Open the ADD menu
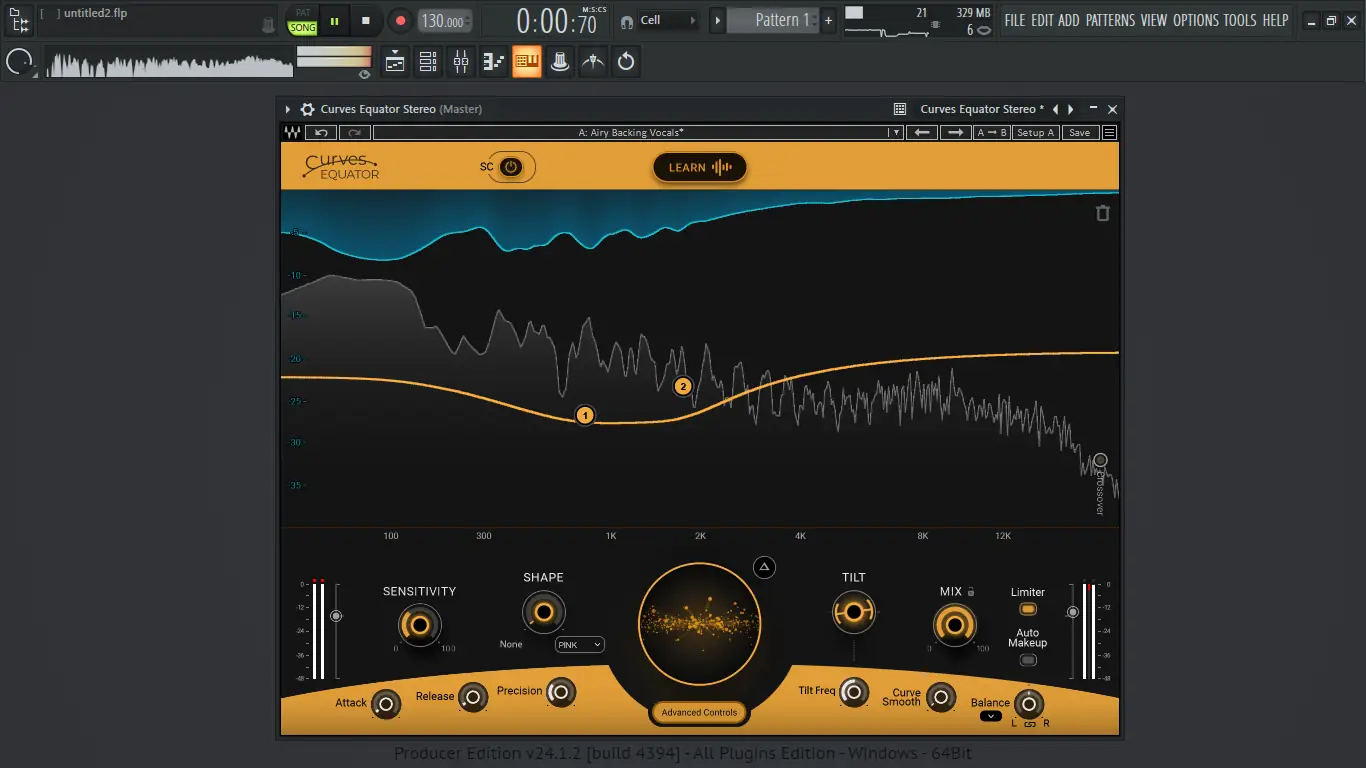Screen dimensions: 1366x768 (1069, 20)
